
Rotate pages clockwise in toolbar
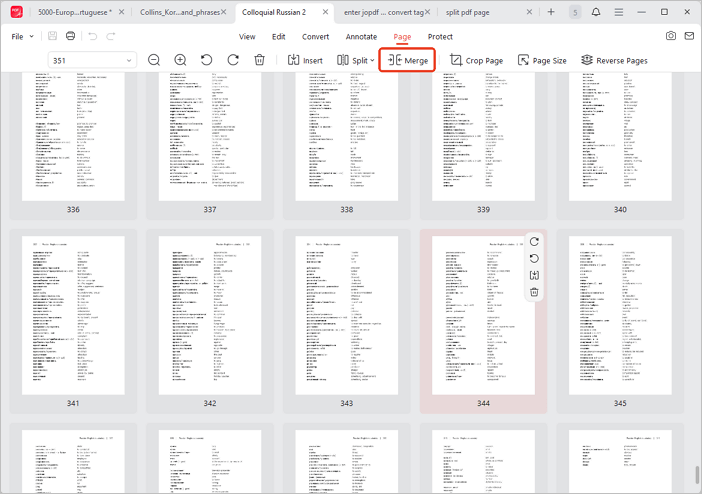click(x=233, y=60)
